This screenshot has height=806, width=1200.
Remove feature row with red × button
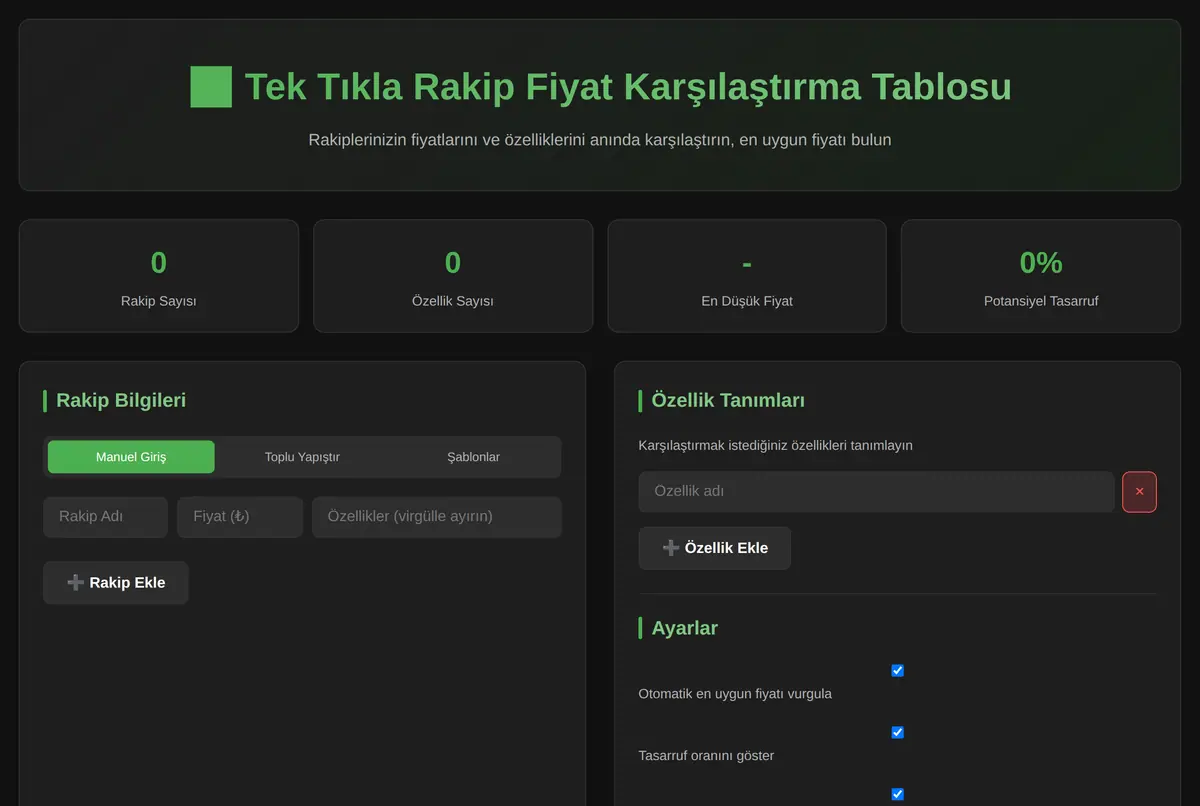coord(1140,492)
